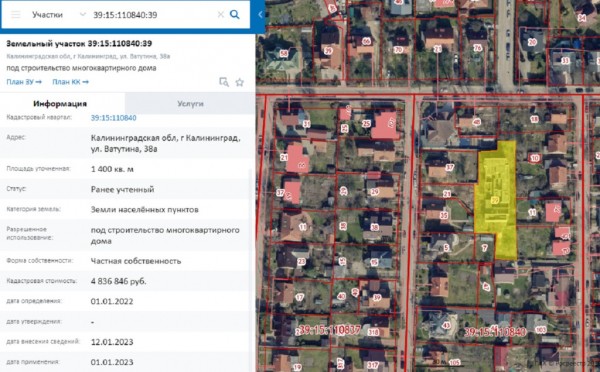Switch to the Информация tab
The height and width of the screenshot is (372, 600).
pos(60,103)
